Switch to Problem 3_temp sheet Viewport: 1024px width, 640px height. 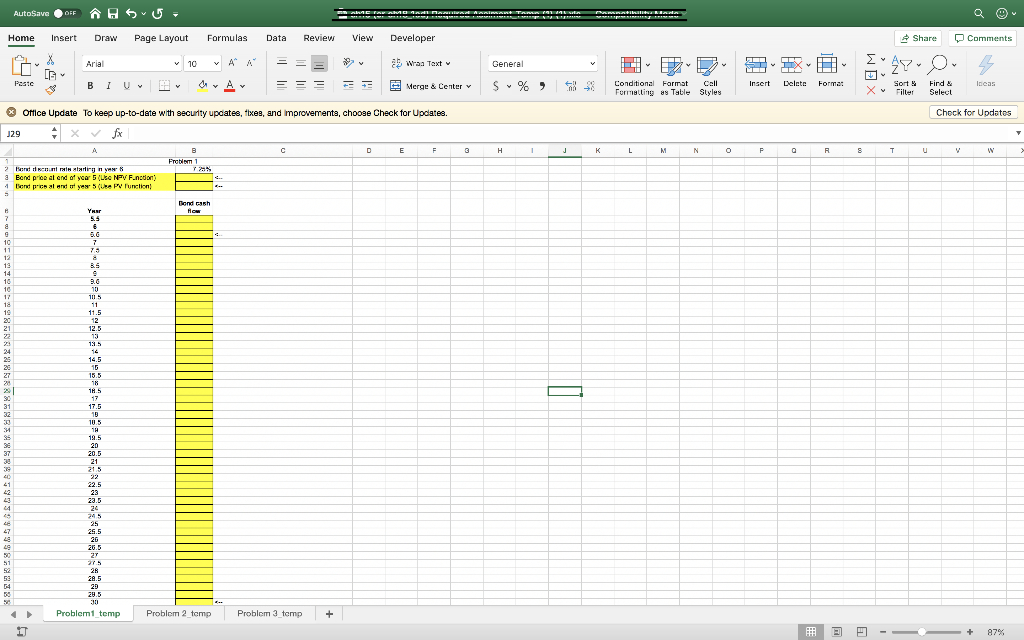pos(270,613)
